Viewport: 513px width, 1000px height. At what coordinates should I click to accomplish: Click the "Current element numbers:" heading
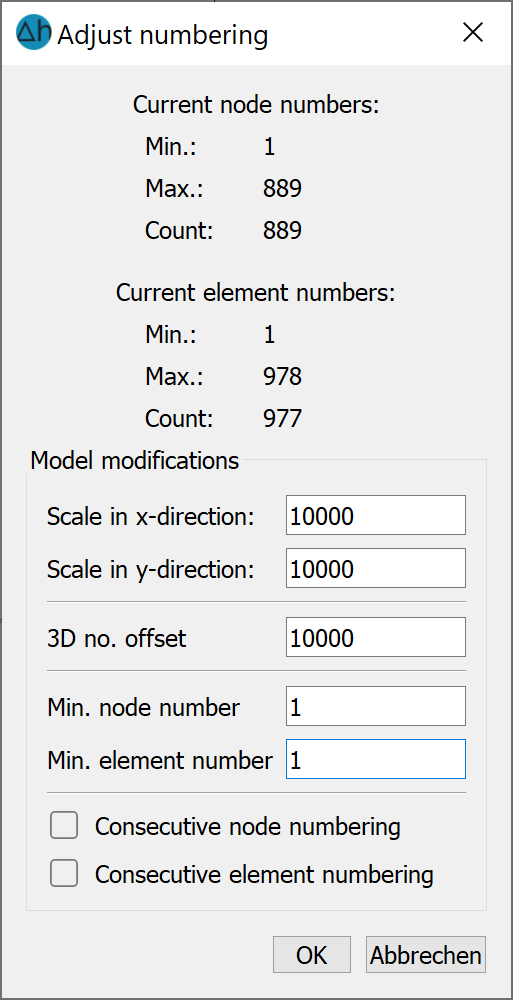(x=256, y=293)
